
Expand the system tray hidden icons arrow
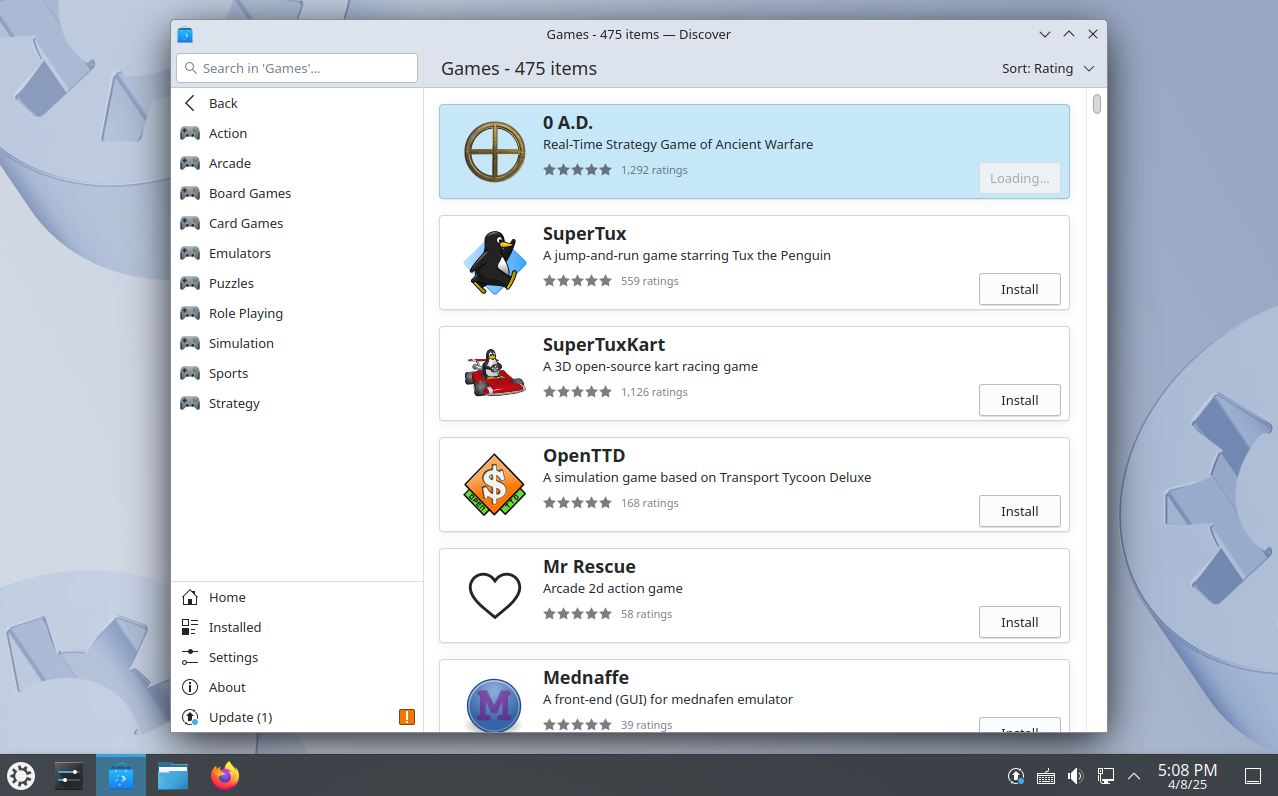pos(1133,775)
